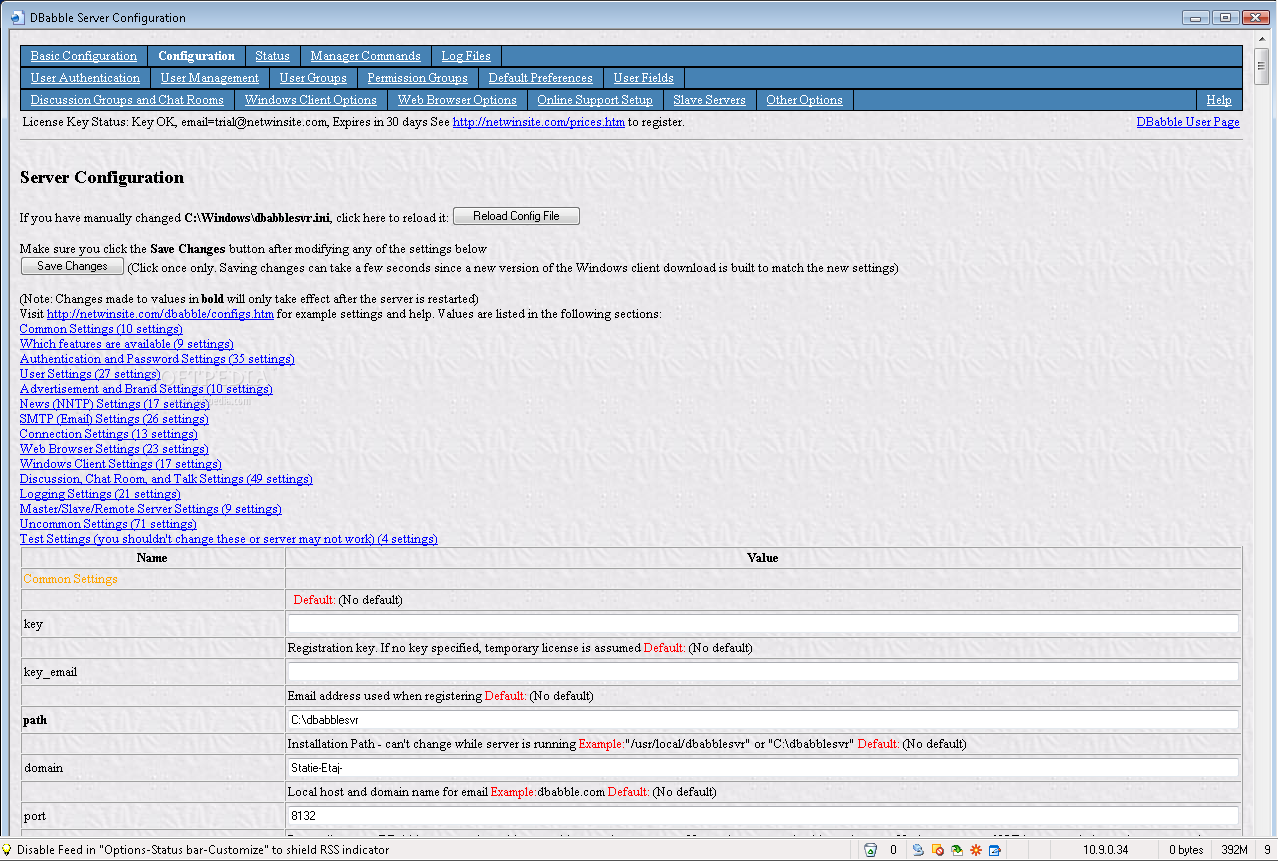Jump to Discussion, Chat Room, and Talk Settings
1278x861 pixels.
pyautogui.click(x=166, y=479)
